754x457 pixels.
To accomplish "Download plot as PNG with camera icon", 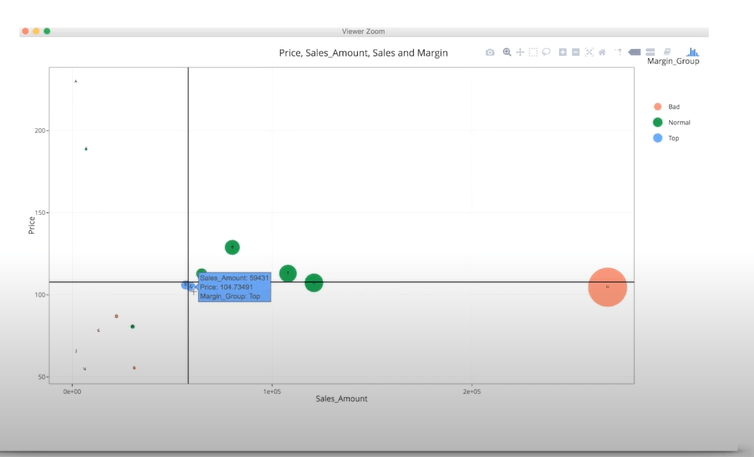I will point(490,52).
